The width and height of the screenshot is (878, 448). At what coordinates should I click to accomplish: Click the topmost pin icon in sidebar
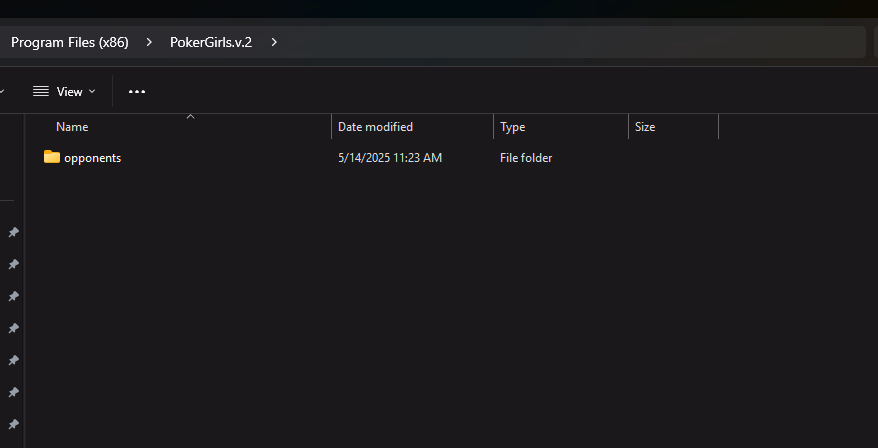click(13, 232)
